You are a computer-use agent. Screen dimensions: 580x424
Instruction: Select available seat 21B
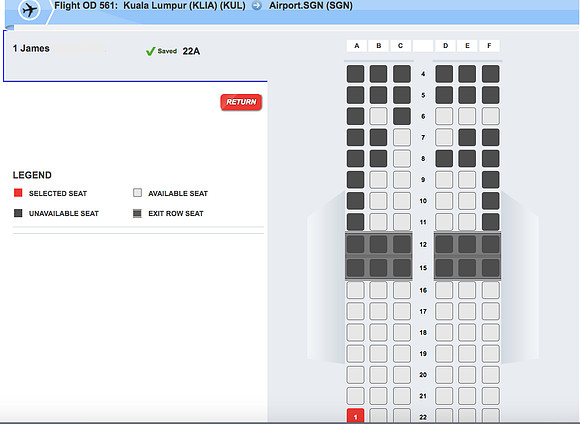coord(378,396)
